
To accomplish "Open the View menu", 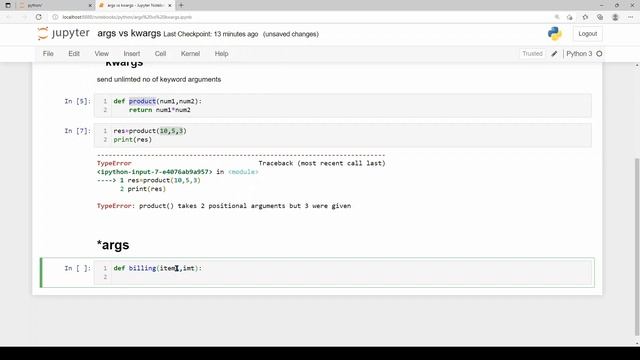I will (102, 54).
